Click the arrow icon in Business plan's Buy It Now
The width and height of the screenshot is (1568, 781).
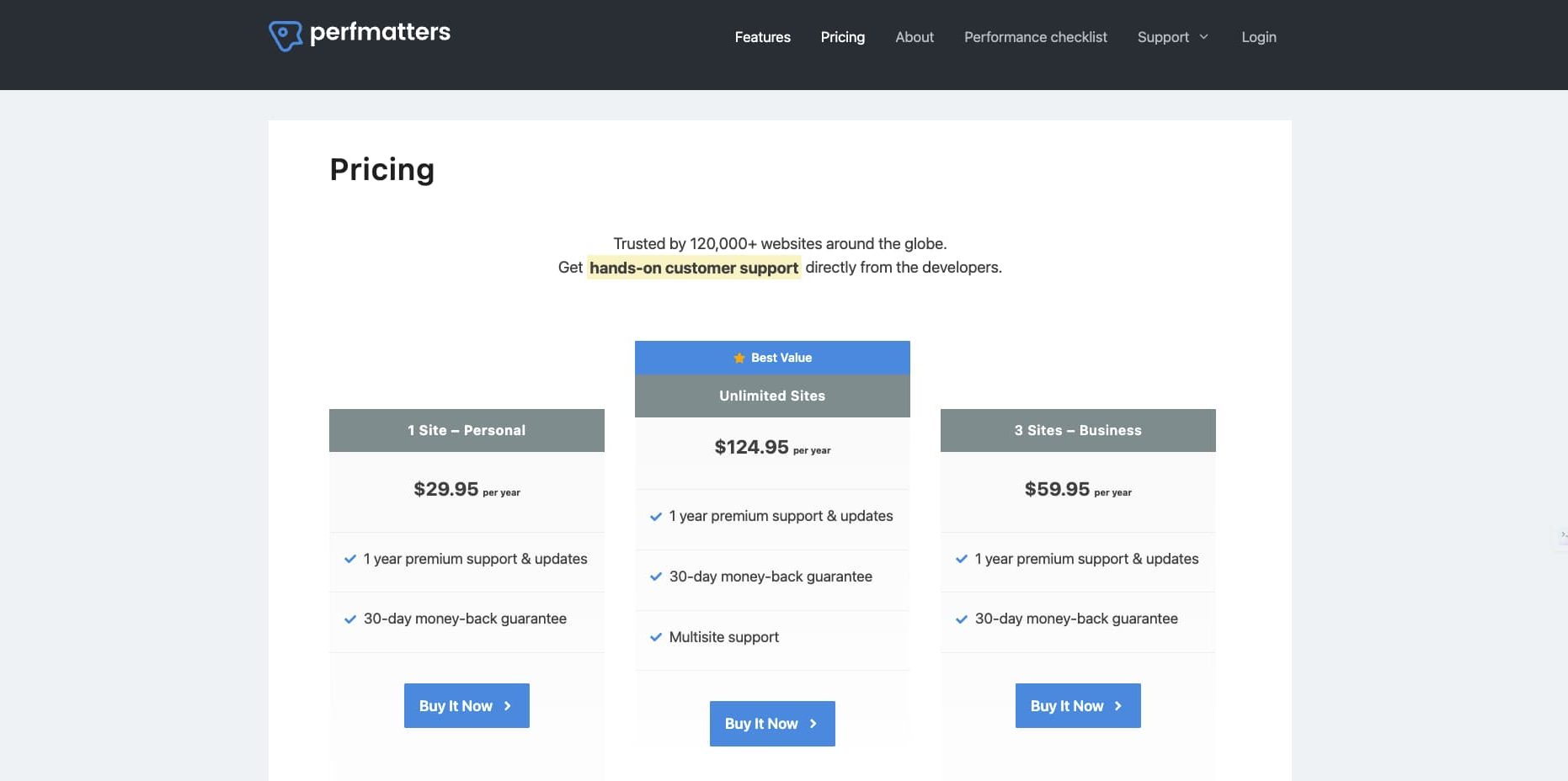pos(1118,705)
